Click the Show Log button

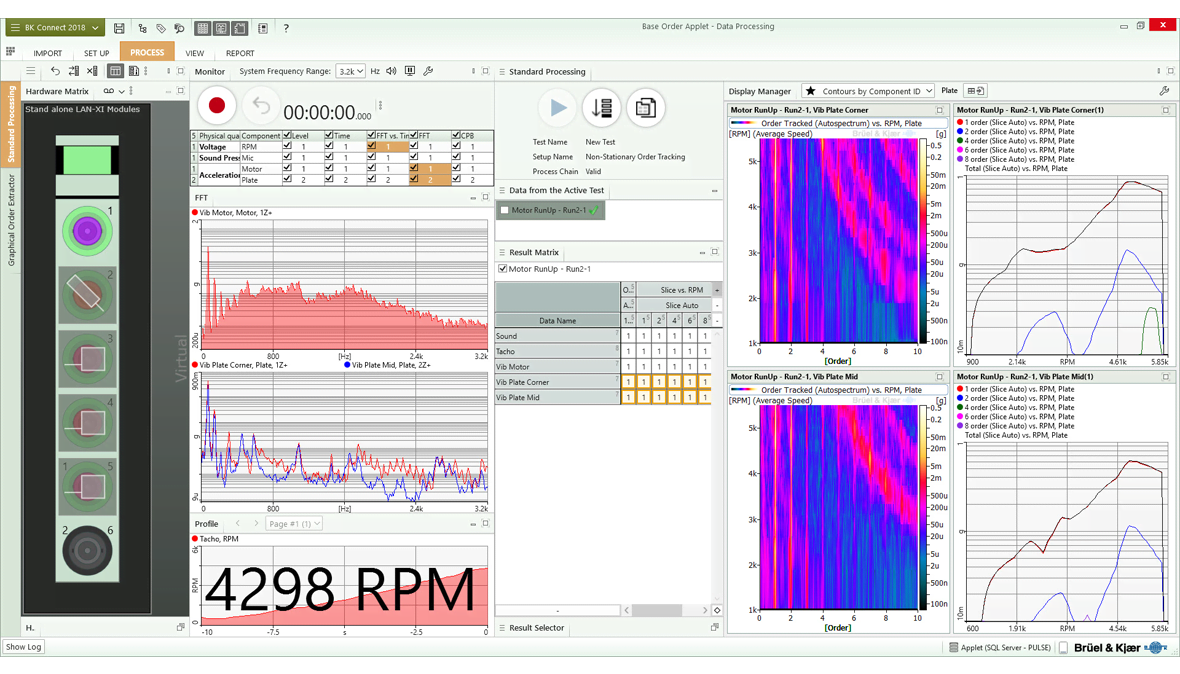(x=24, y=647)
